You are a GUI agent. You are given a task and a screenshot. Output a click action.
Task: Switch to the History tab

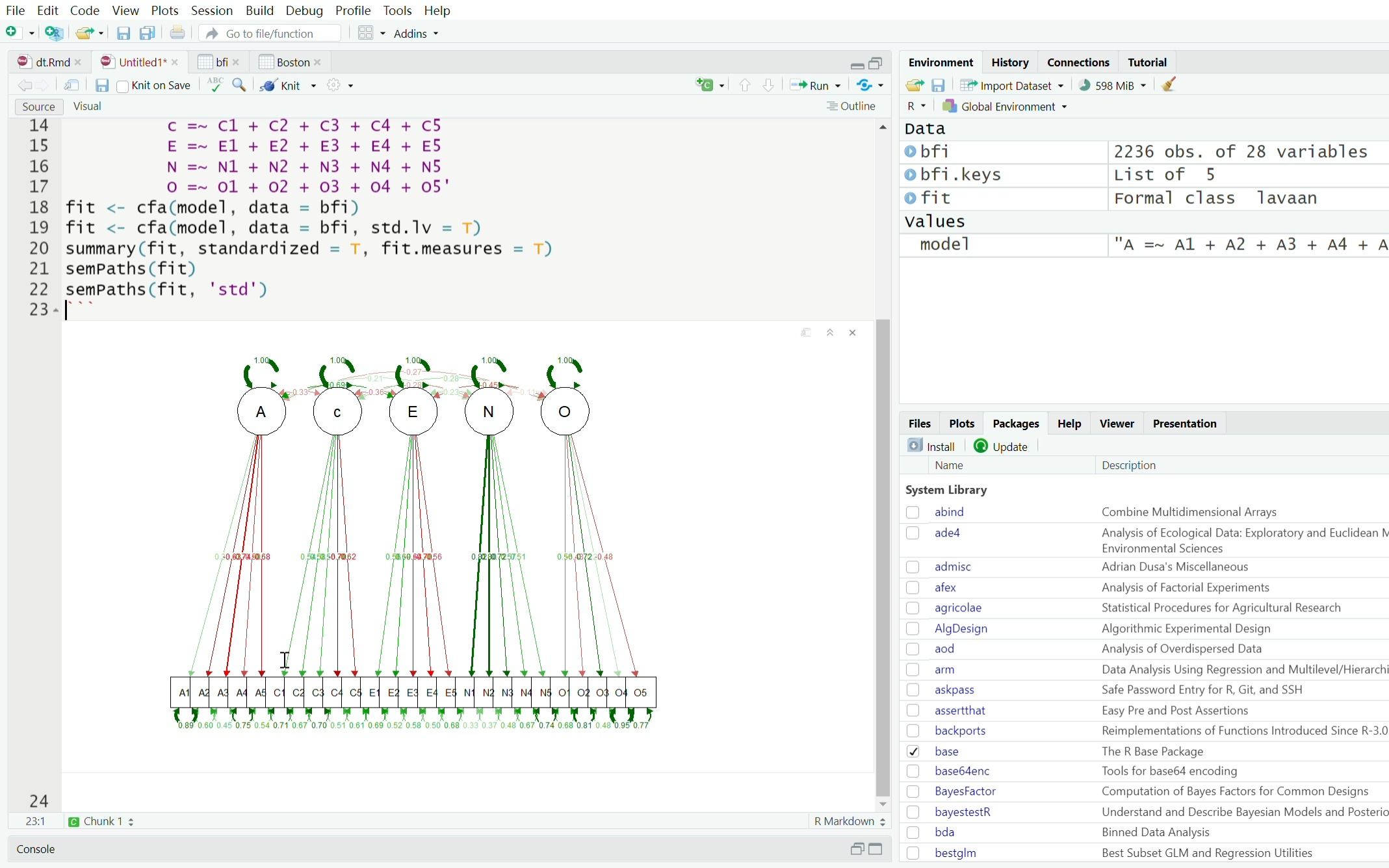tap(1009, 62)
